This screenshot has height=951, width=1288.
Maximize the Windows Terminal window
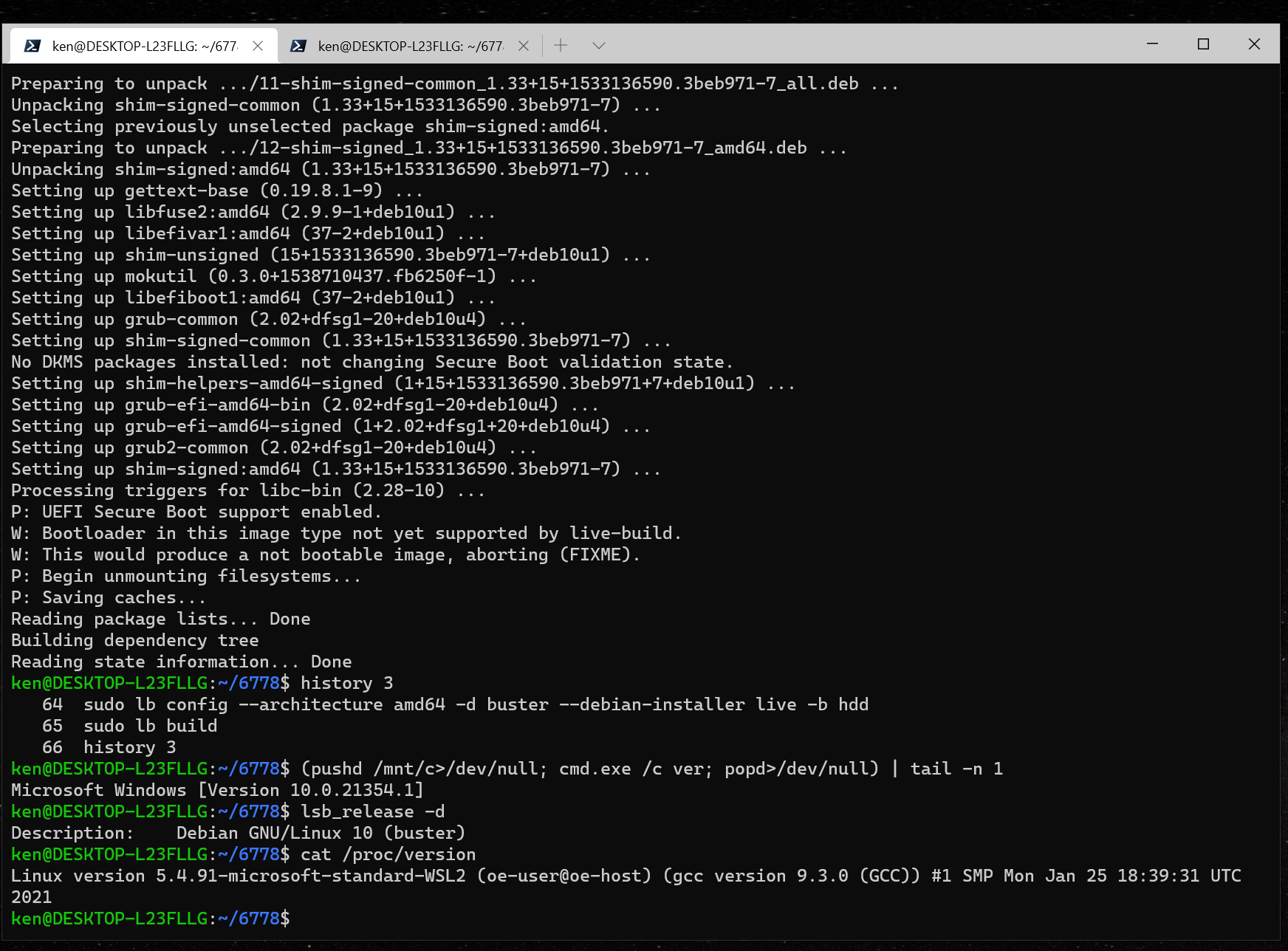click(1202, 44)
